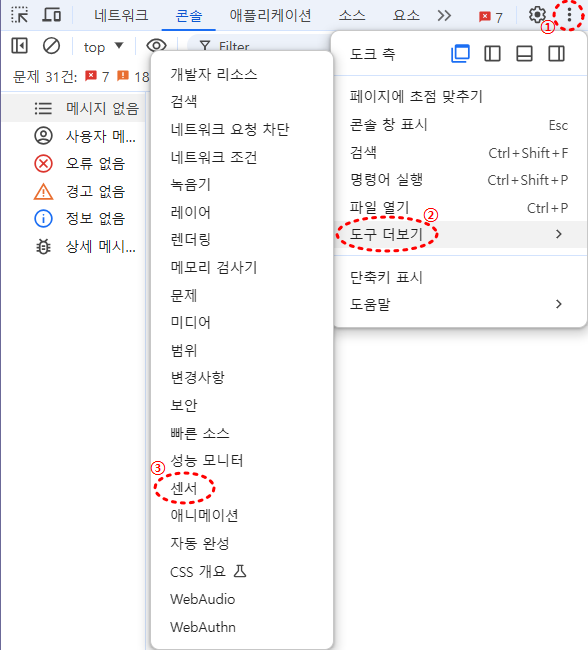
Task: Open 보안 tool
Action: pyautogui.click(x=242, y=405)
